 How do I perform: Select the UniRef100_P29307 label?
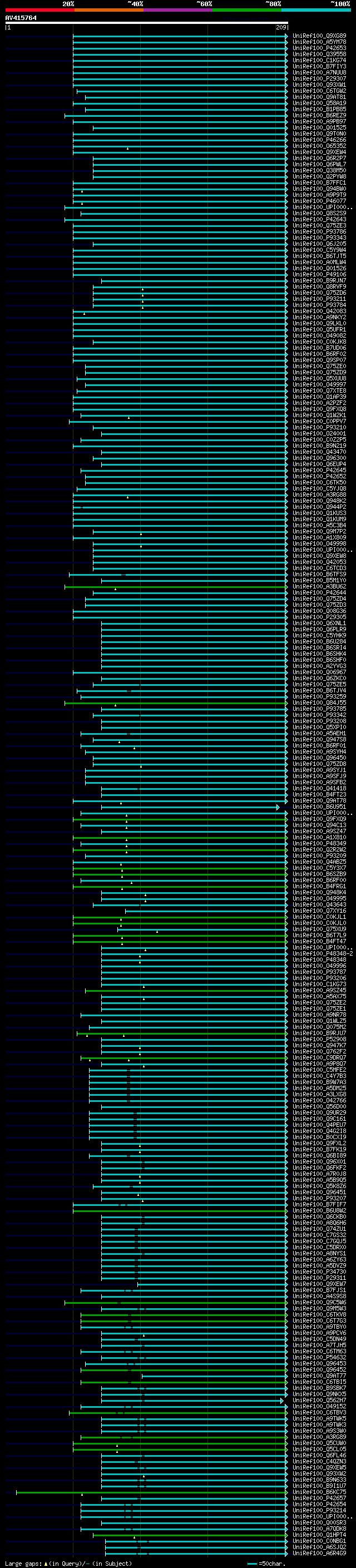(x=319, y=78)
